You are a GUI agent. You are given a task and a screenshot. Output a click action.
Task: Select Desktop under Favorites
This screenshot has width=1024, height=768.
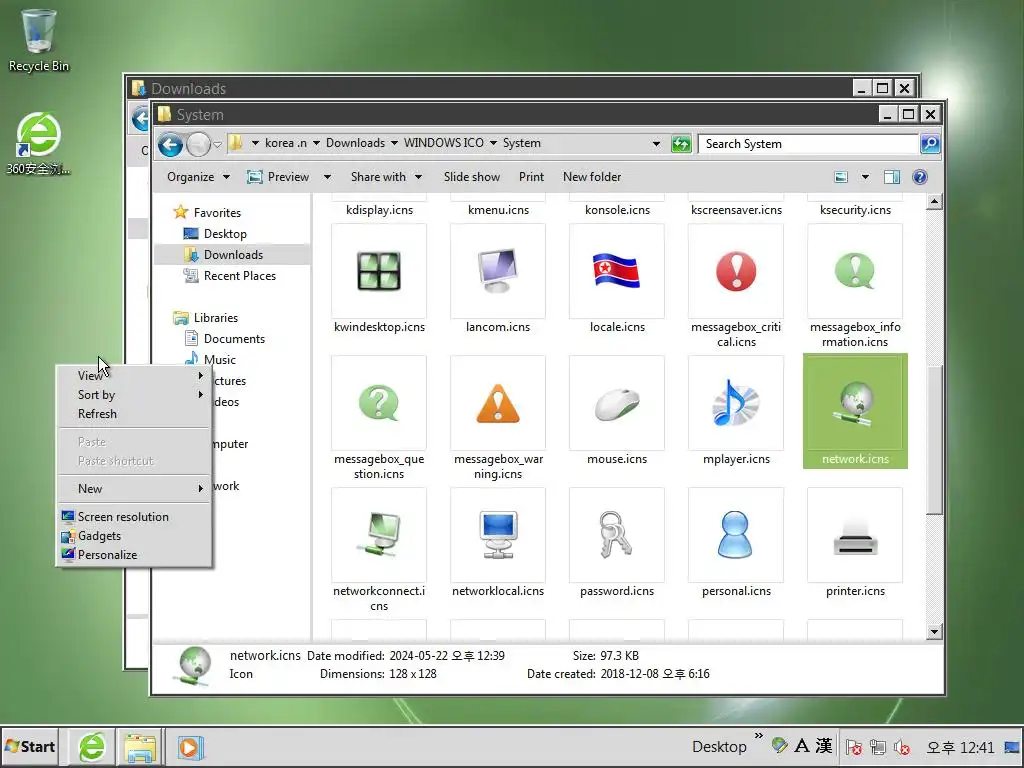coord(225,234)
